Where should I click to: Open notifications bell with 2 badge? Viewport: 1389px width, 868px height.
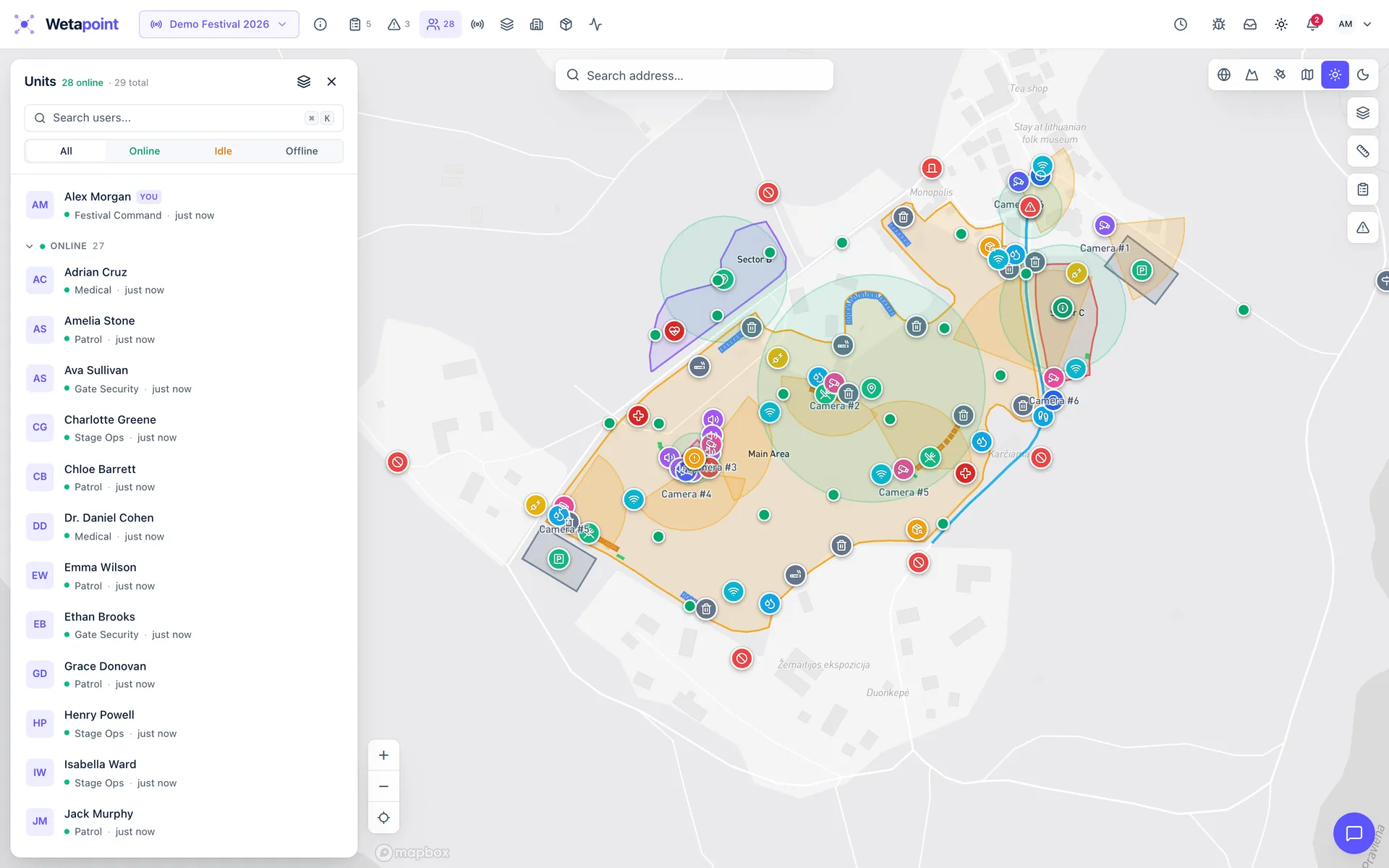1312,24
